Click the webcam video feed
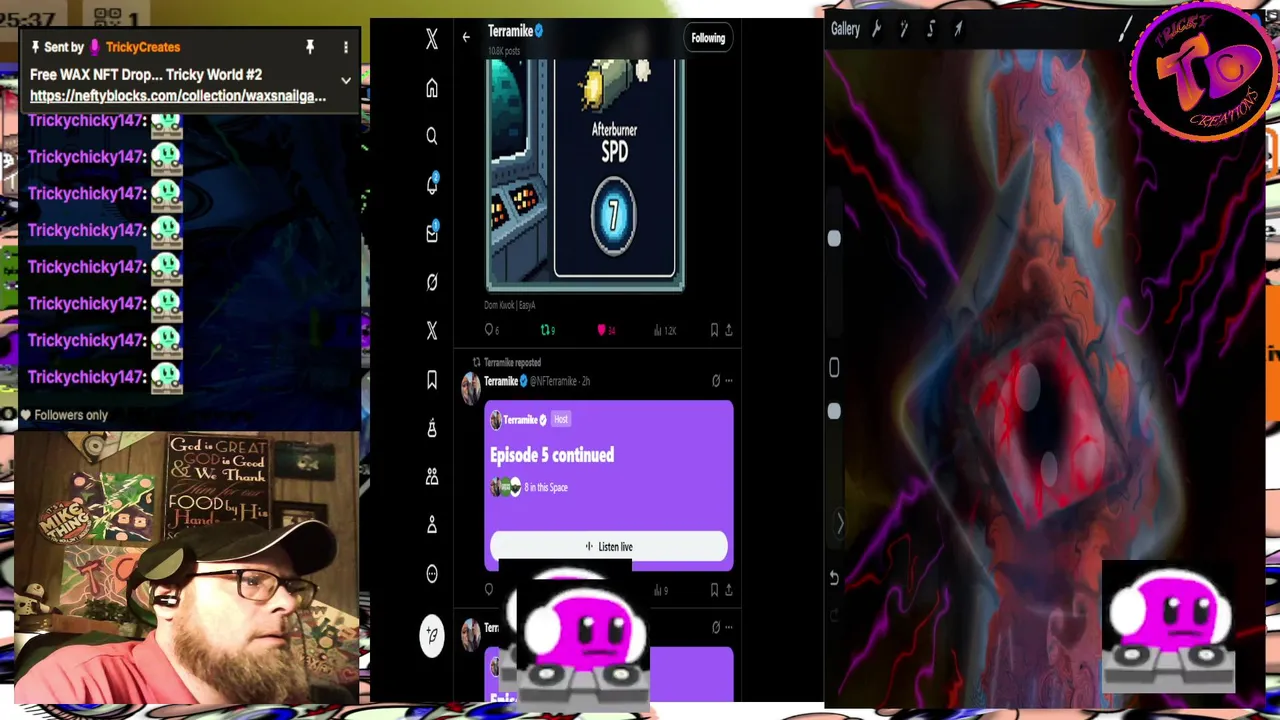 pyautogui.click(x=188, y=567)
